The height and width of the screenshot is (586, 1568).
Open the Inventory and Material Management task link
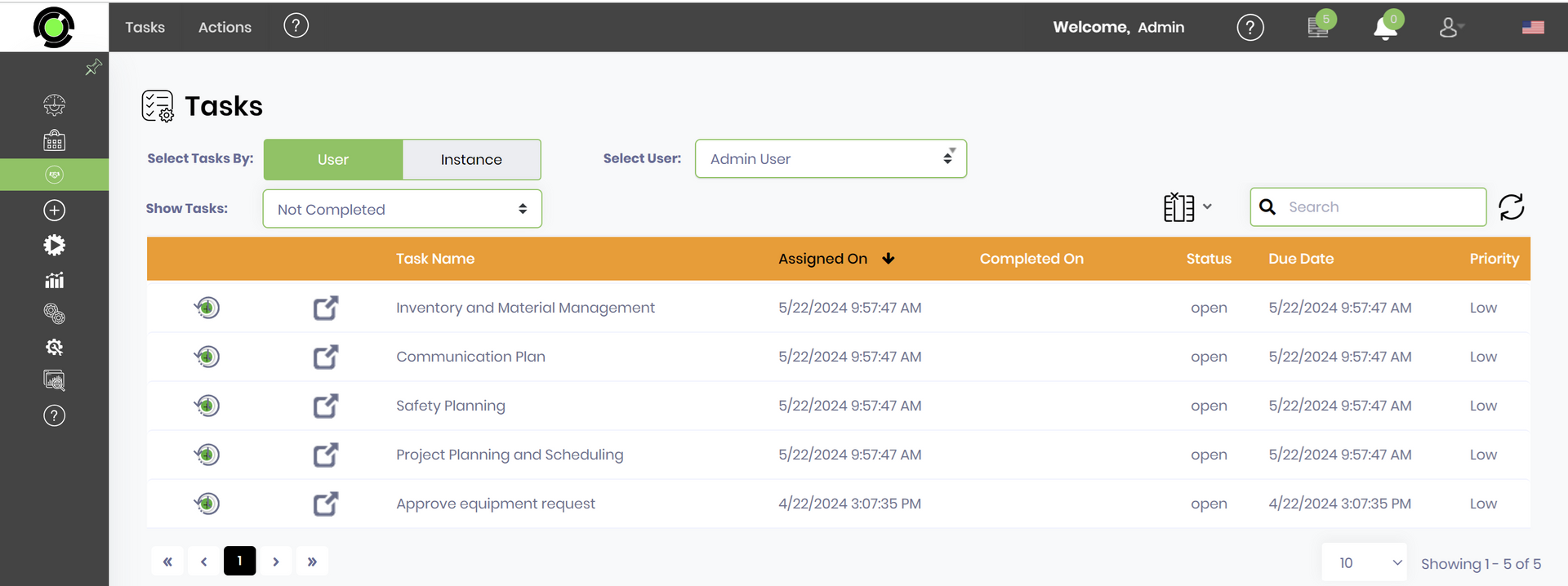coord(525,308)
